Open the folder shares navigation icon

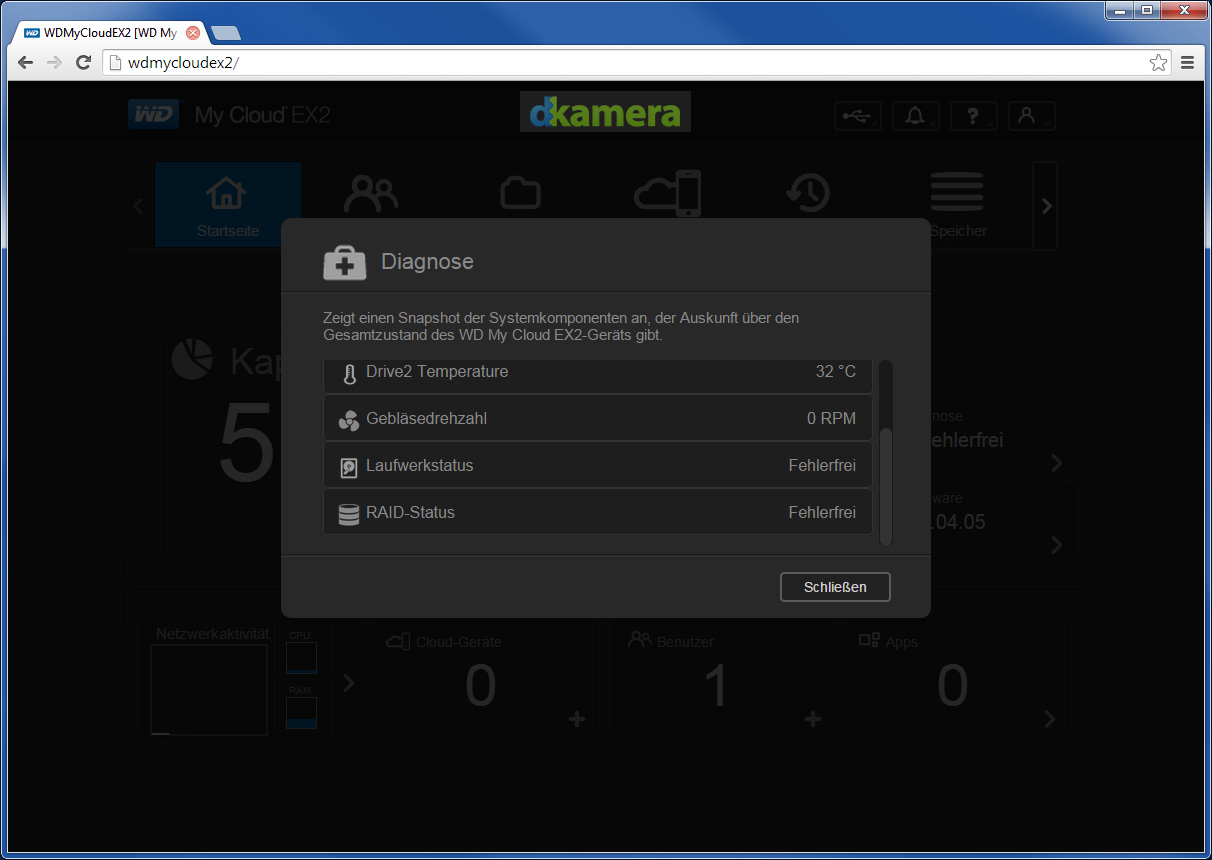tap(521, 192)
